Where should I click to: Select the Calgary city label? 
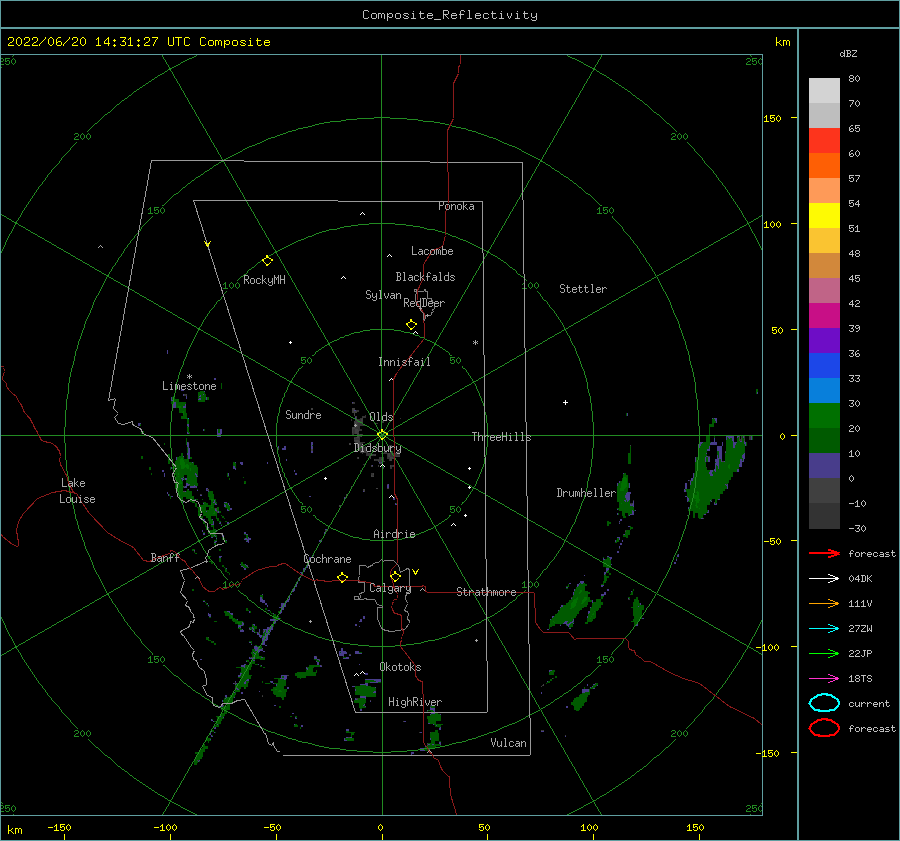390,588
